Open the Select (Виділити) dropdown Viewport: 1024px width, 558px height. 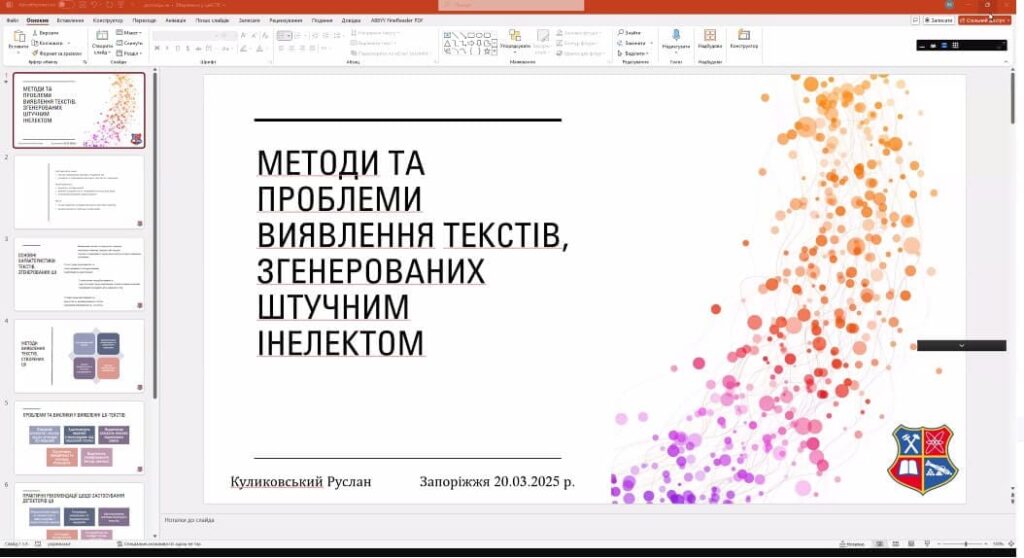pyautogui.click(x=635, y=53)
